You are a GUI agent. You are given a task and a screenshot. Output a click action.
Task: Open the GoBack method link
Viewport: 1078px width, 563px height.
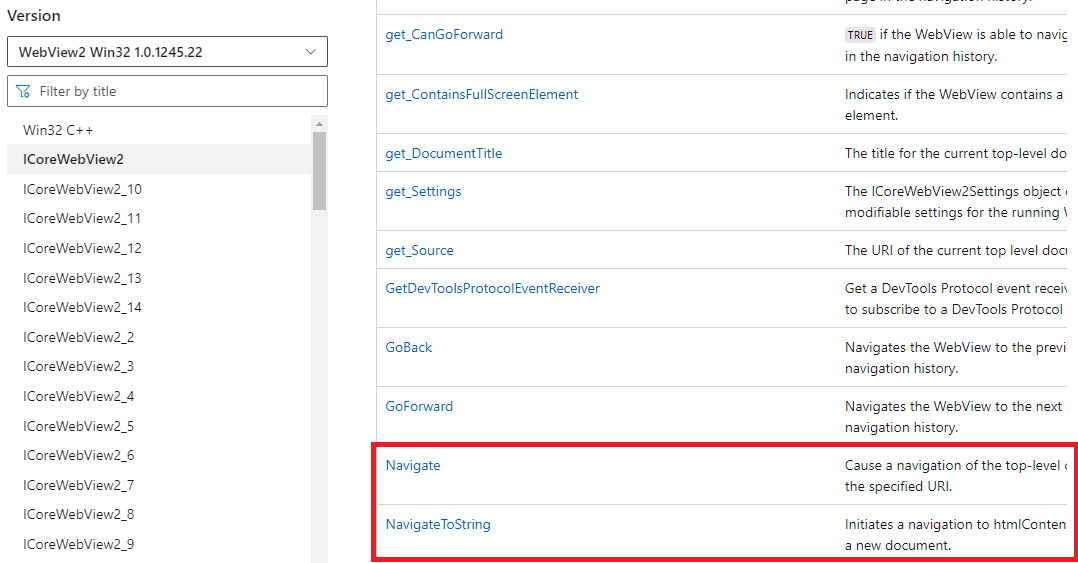pyautogui.click(x=408, y=347)
